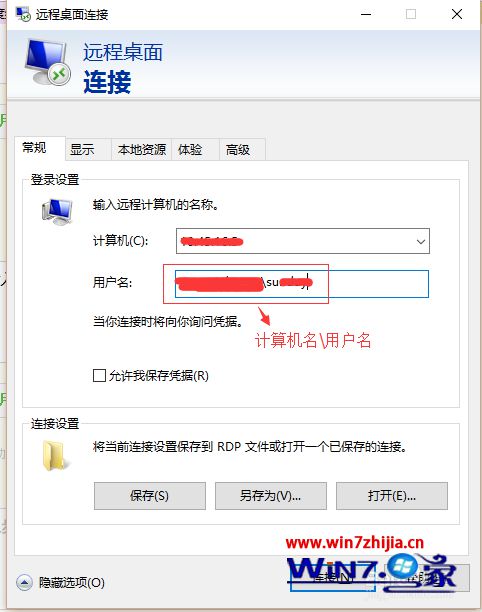Click the Remote Desktop title bar icon

[23, 14]
